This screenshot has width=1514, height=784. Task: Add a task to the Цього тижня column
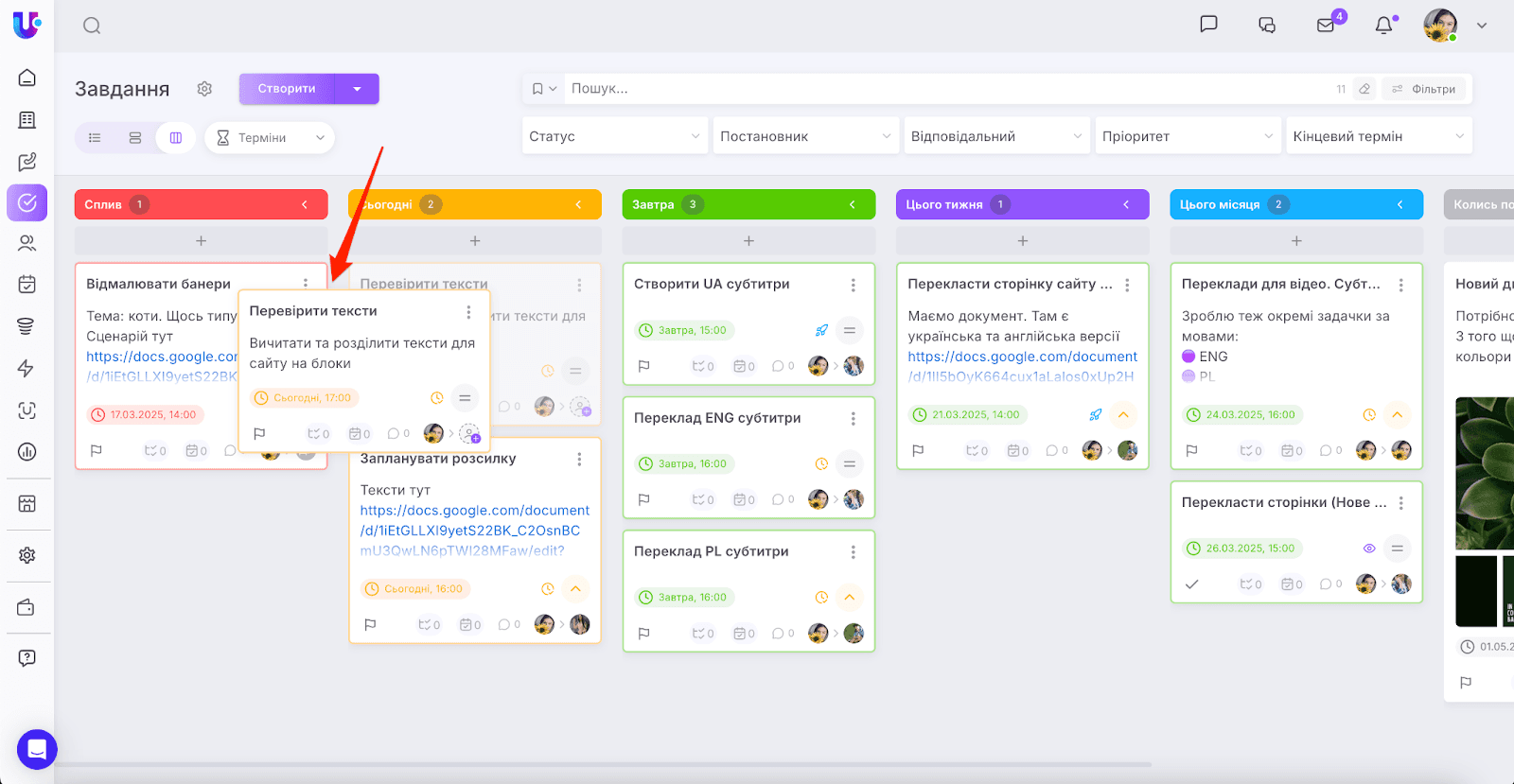tap(1023, 241)
